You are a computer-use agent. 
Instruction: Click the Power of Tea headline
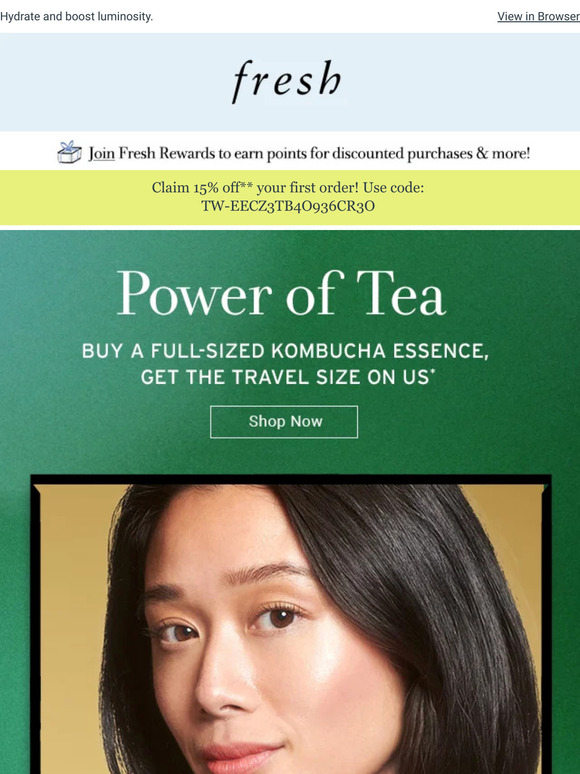point(281,294)
